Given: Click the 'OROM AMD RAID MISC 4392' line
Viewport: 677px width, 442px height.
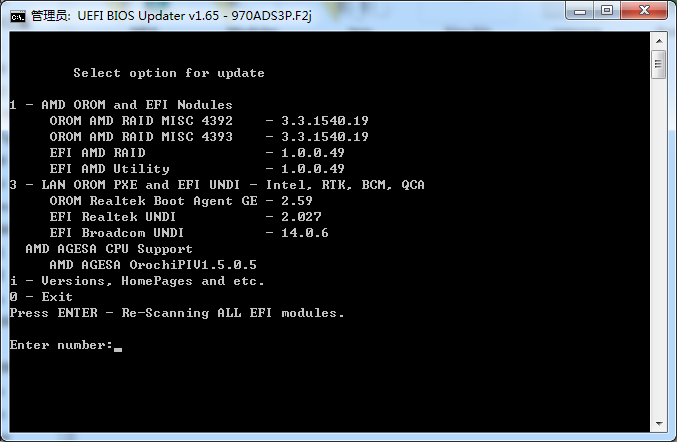Looking at the screenshot, I should pyautogui.click(x=209, y=121).
